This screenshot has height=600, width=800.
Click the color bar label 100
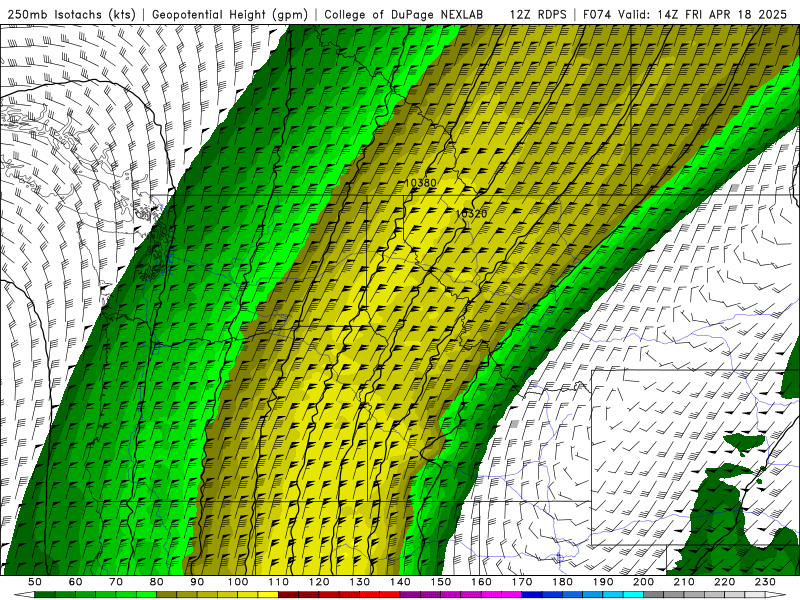[x=238, y=582]
